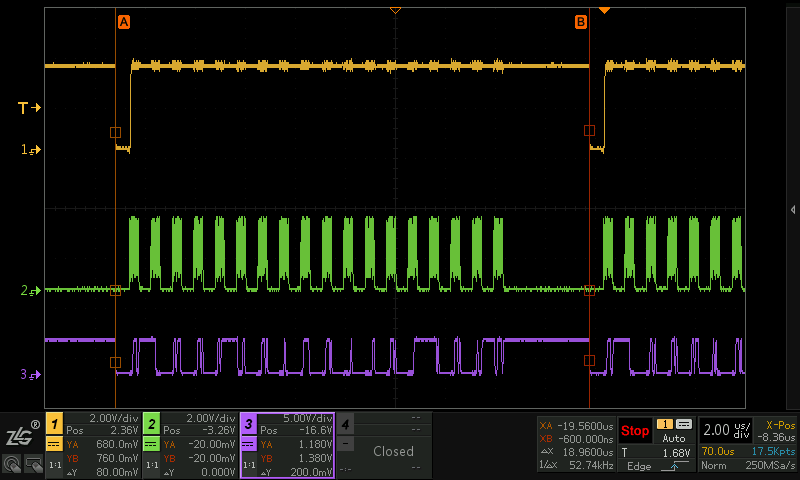This screenshot has width=800, height=480.
Task: Select the purple channel 3 button
Action: click(x=248, y=423)
